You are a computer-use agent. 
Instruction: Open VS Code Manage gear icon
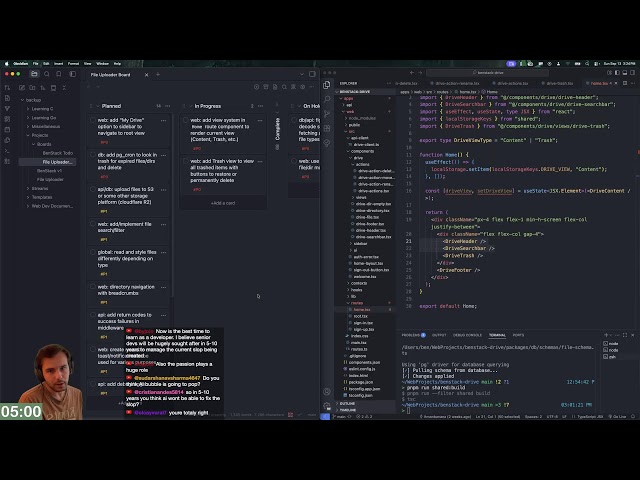click(x=327, y=406)
